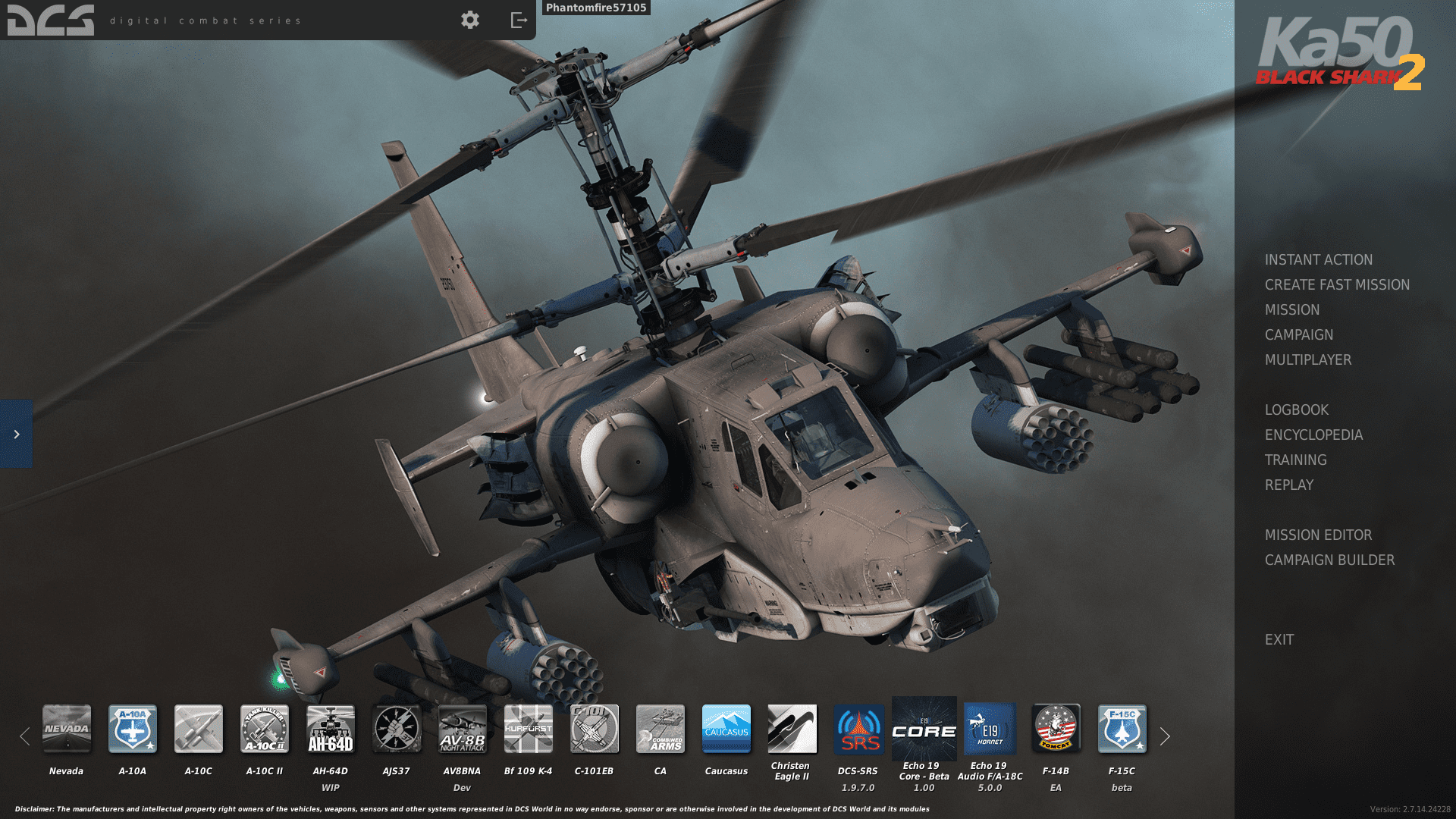The width and height of the screenshot is (1456, 819).
Task: Open the MULTIPLAYER menu item
Action: 1307,360
